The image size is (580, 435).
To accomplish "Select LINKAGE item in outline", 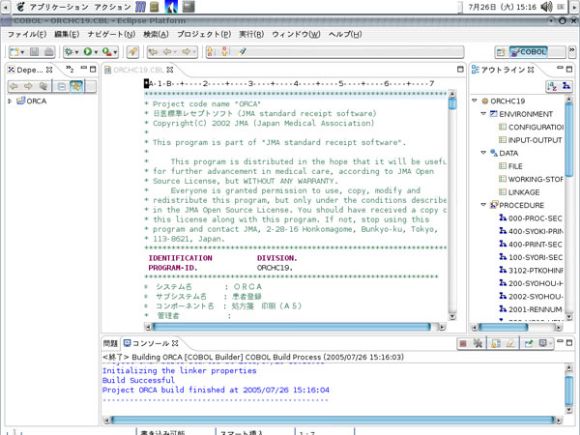I will point(519,192).
